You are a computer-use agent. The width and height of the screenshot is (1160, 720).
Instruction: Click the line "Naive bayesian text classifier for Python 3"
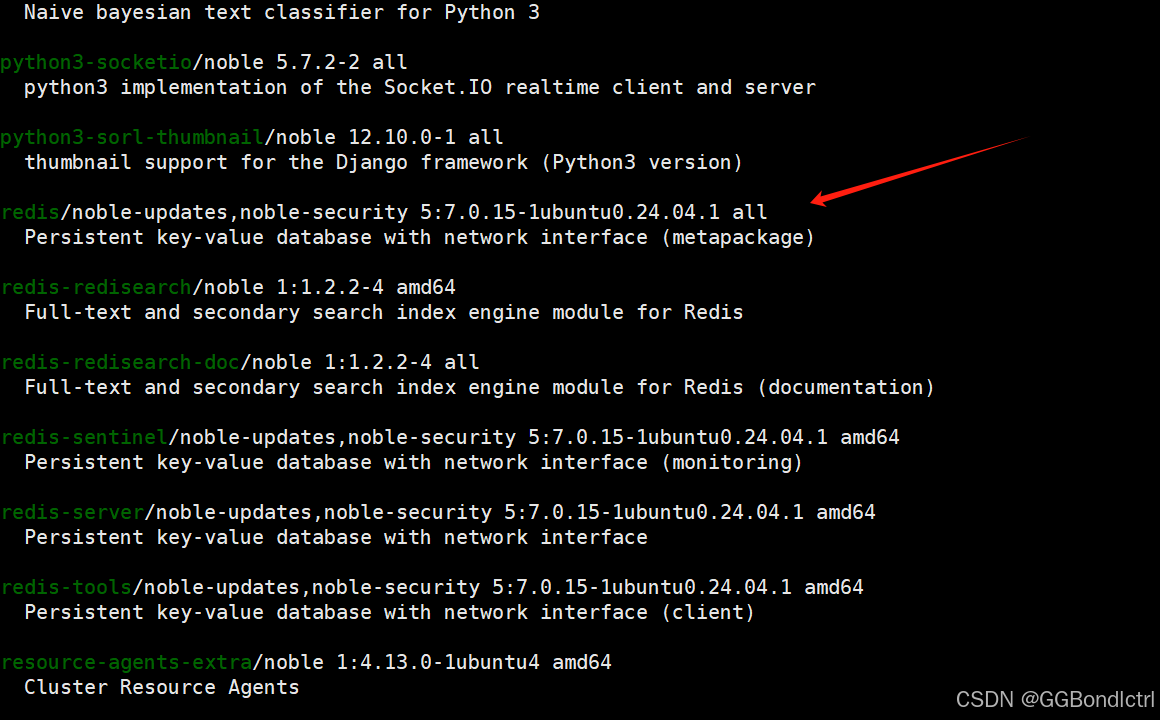click(x=282, y=13)
